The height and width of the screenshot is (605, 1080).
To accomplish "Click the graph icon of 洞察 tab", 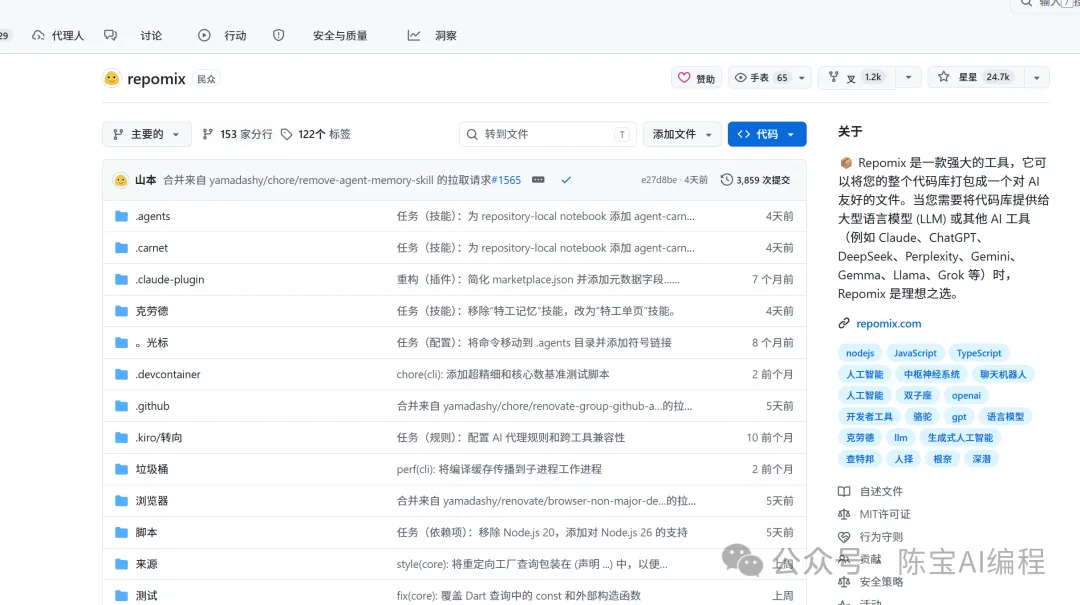I will click(x=413, y=35).
